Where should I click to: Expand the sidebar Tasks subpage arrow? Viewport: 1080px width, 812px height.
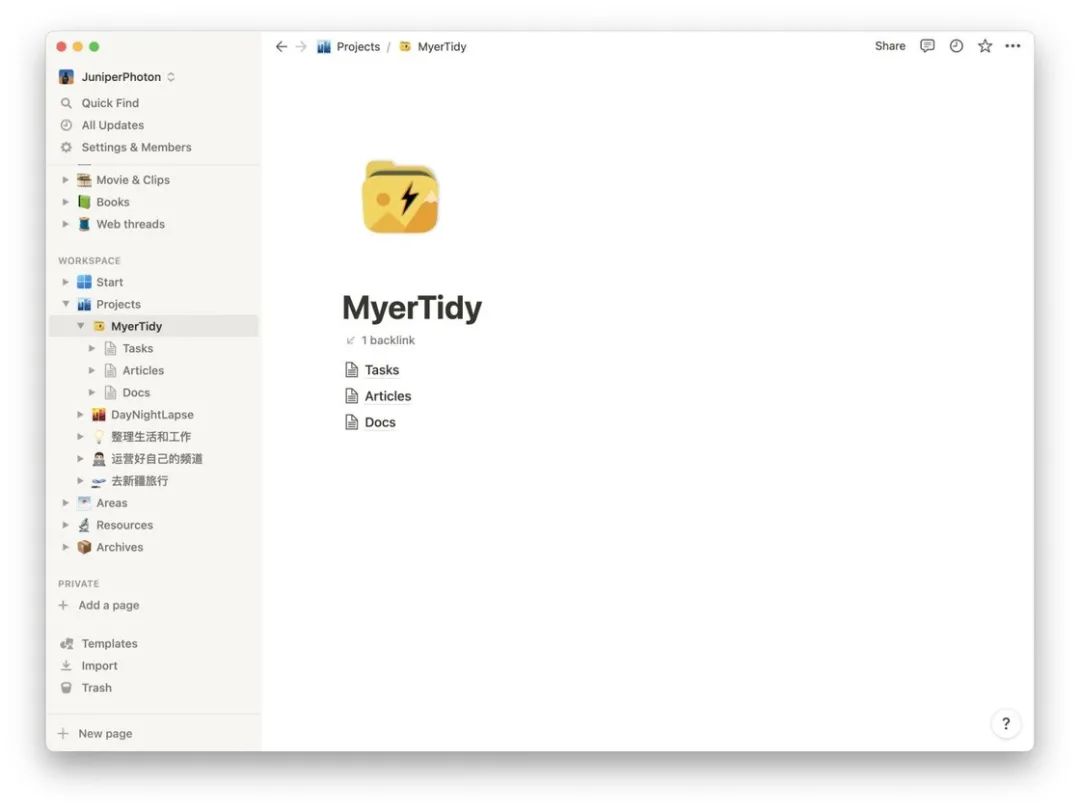coord(92,348)
